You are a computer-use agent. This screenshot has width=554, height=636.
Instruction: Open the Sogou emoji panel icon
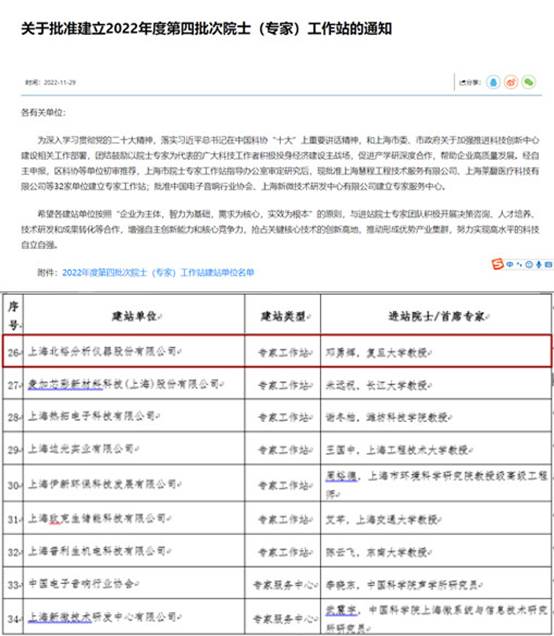[x=529, y=264]
